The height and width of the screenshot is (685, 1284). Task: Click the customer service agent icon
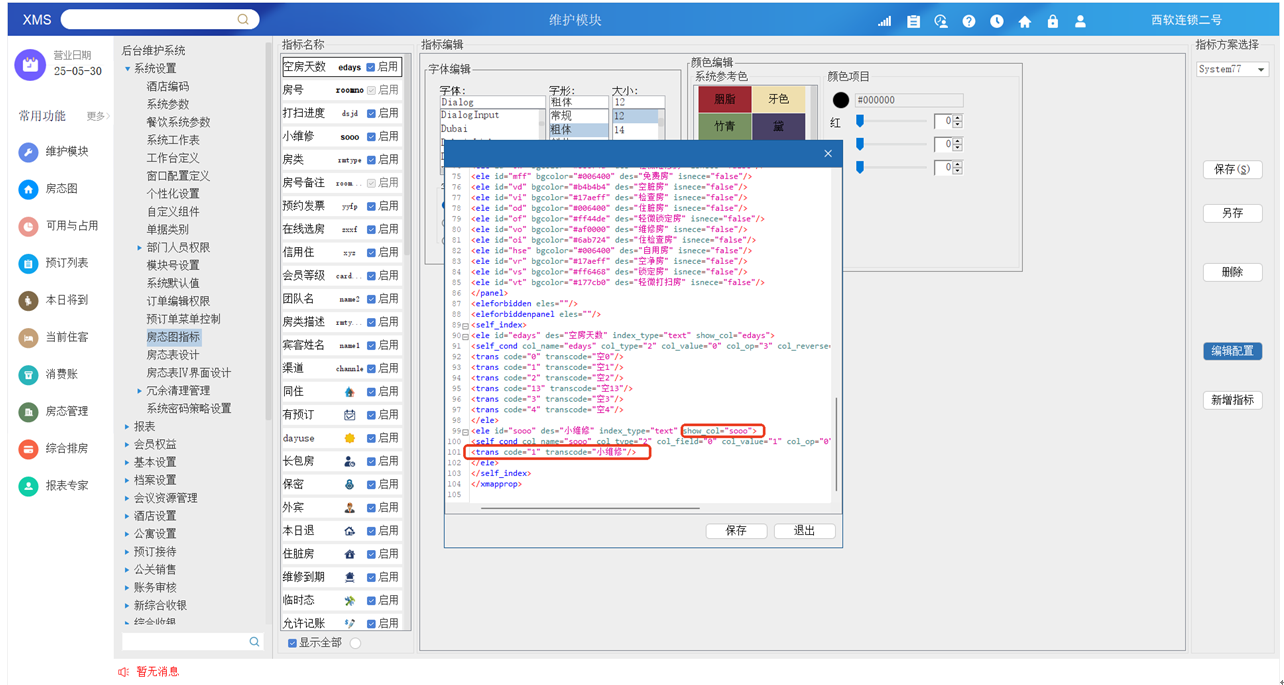pos(941,21)
